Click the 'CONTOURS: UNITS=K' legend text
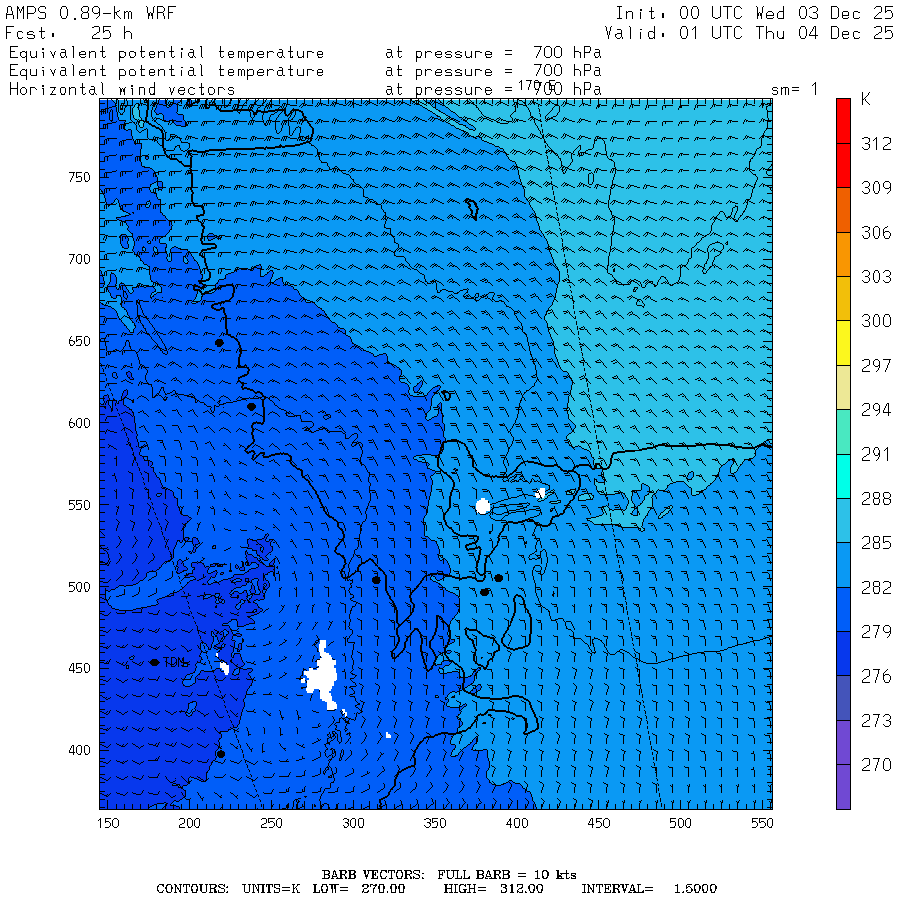 [228, 889]
